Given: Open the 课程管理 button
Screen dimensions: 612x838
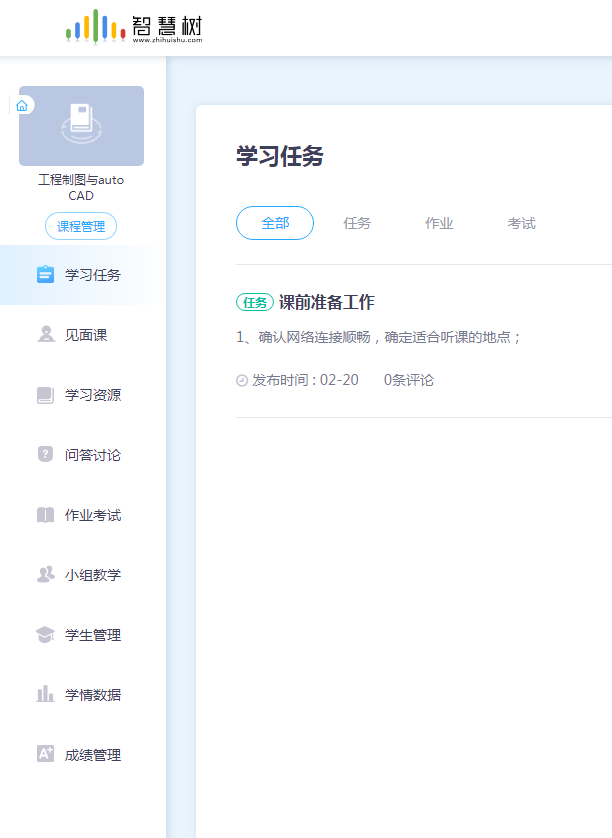Looking at the screenshot, I should pos(81,226).
